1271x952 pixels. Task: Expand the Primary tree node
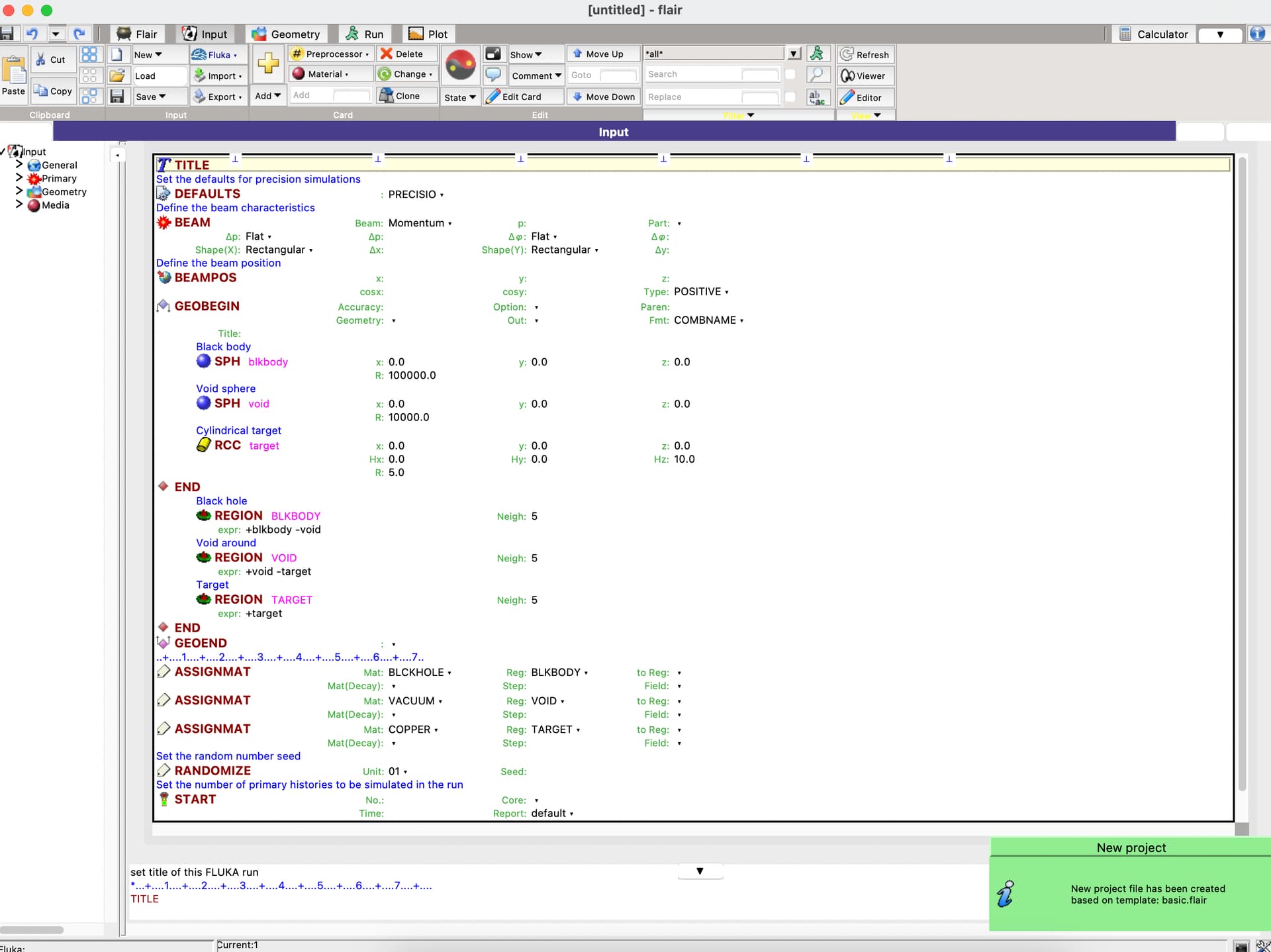[19, 178]
